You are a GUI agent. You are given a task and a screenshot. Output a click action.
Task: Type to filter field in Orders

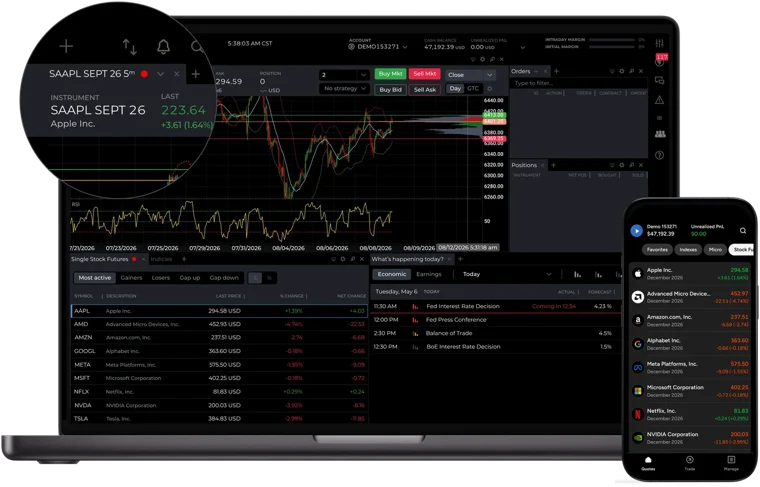click(x=579, y=83)
